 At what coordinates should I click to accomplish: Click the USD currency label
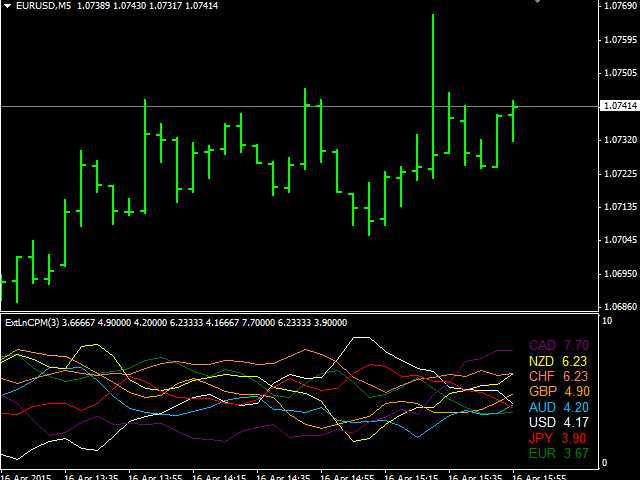tap(541, 422)
